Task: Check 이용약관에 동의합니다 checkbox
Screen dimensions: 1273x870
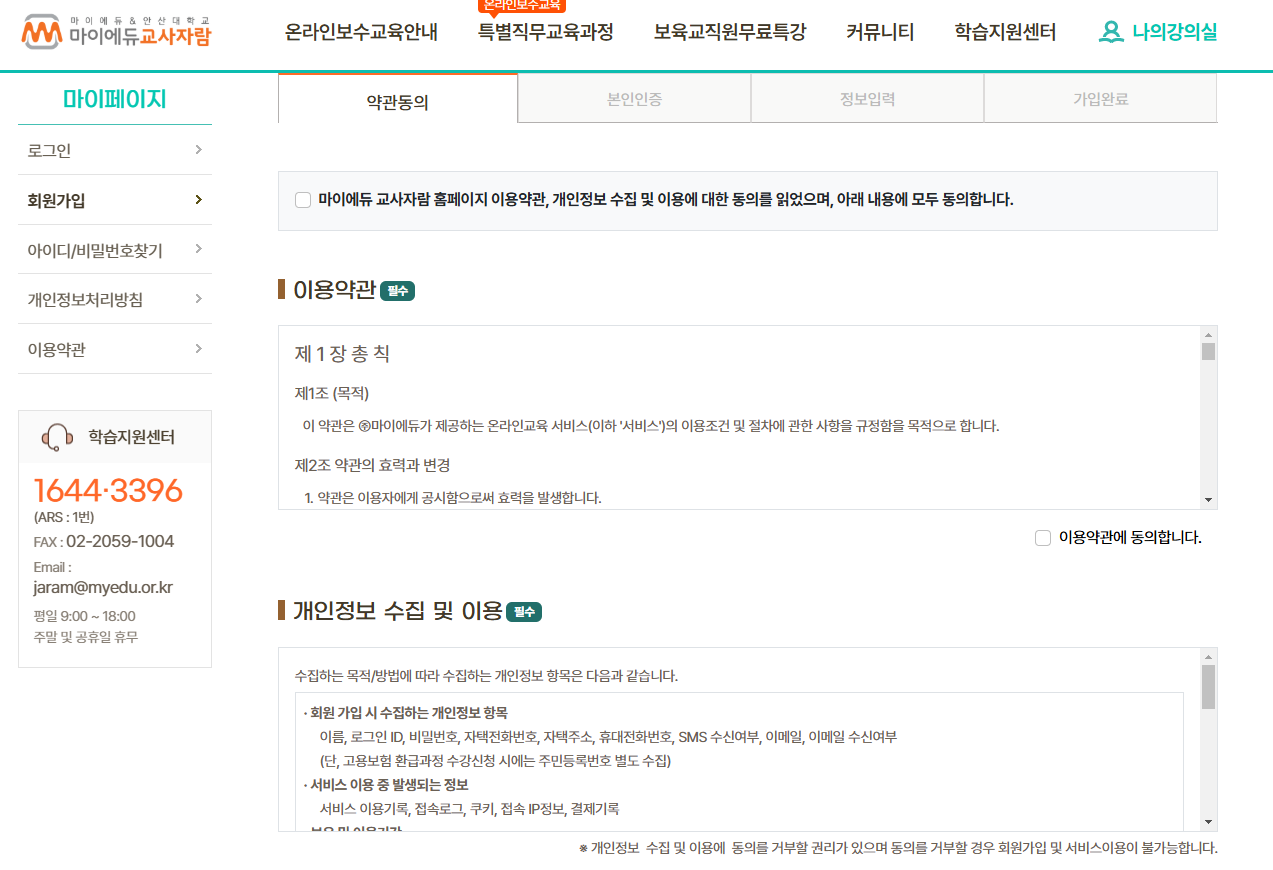Action: pos(1043,538)
